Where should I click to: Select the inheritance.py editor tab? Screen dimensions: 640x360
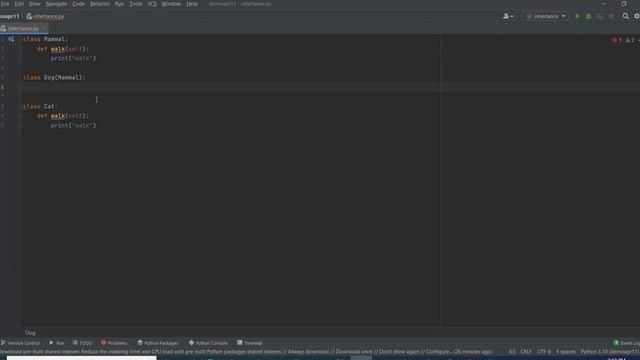click(x=23, y=29)
